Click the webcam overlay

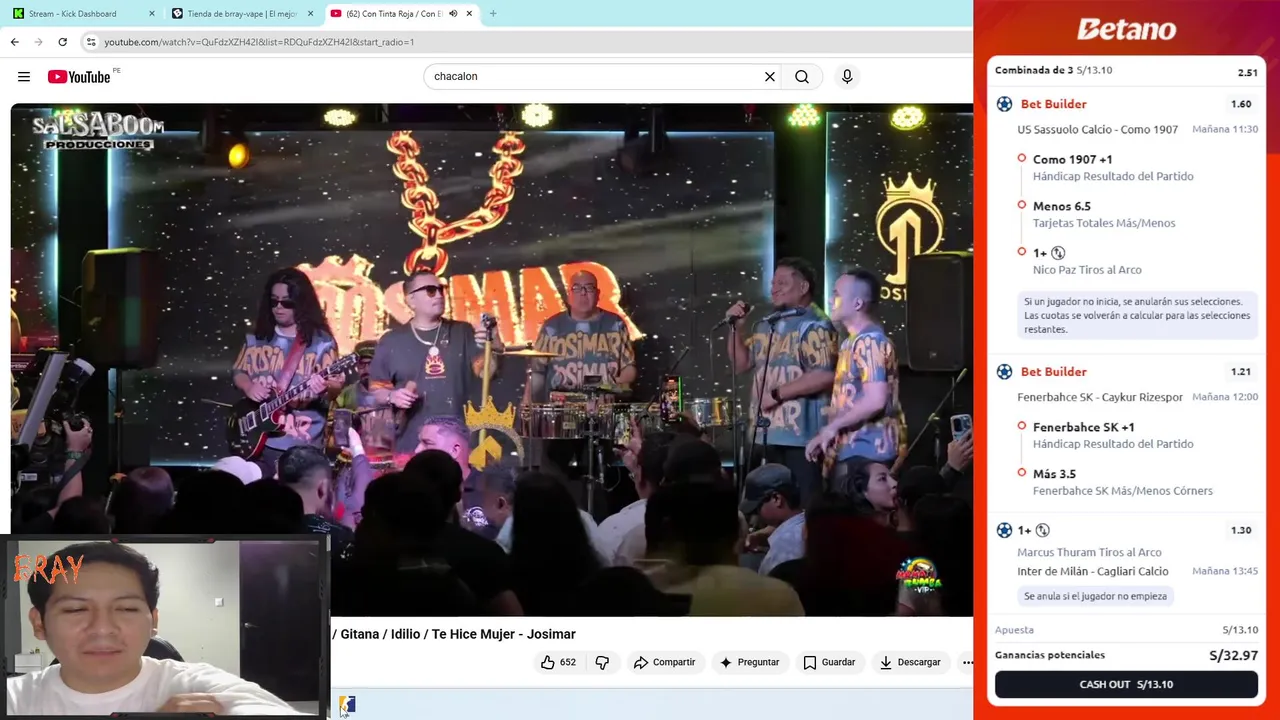tap(165, 628)
